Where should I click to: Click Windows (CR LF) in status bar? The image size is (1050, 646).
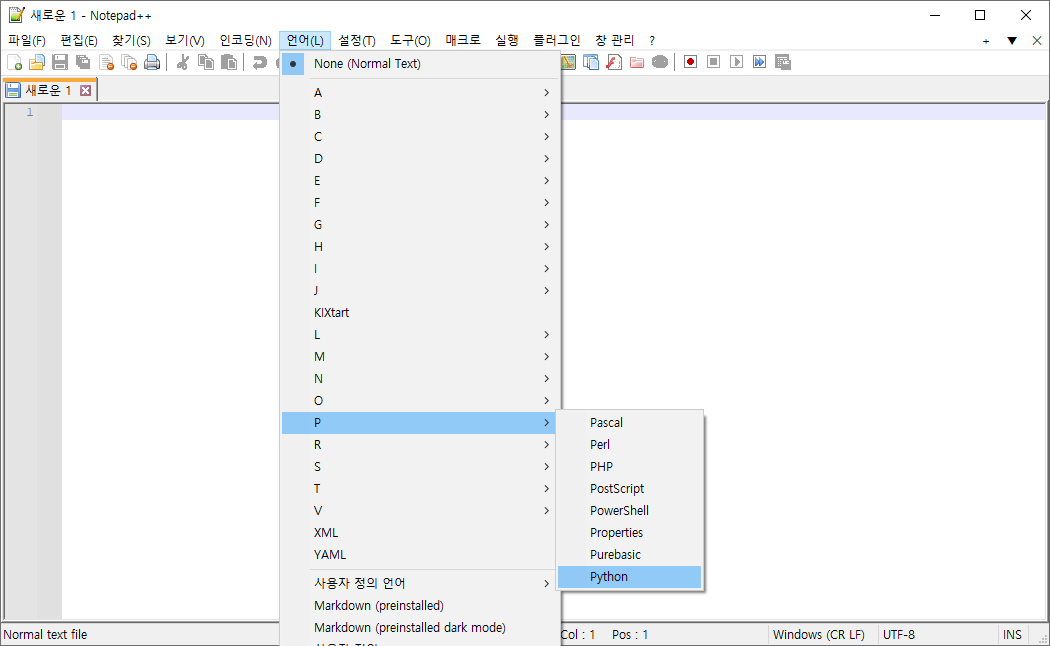818,635
